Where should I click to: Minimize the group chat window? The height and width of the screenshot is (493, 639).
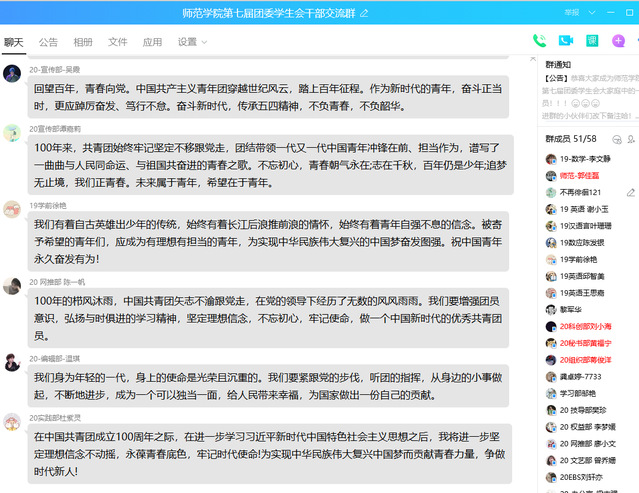tap(610, 13)
